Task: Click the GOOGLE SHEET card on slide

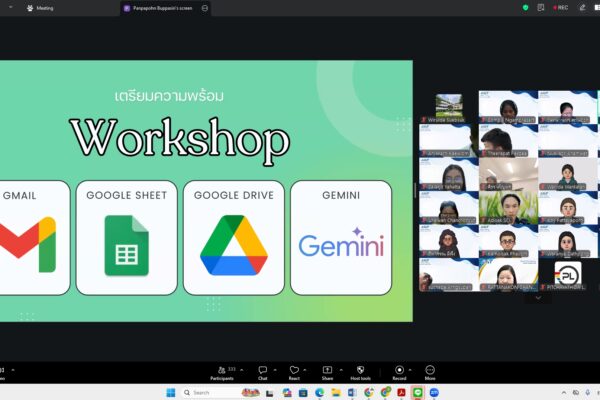Action: coord(127,238)
